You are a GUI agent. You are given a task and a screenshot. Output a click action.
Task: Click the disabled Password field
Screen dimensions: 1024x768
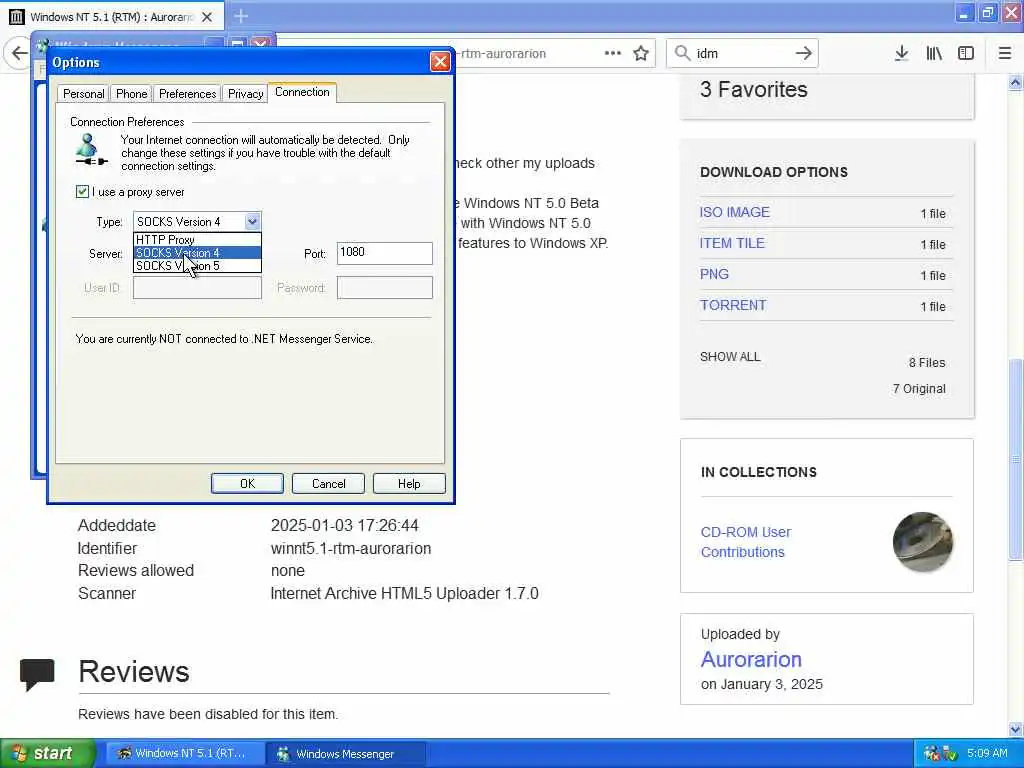pyautogui.click(x=385, y=287)
